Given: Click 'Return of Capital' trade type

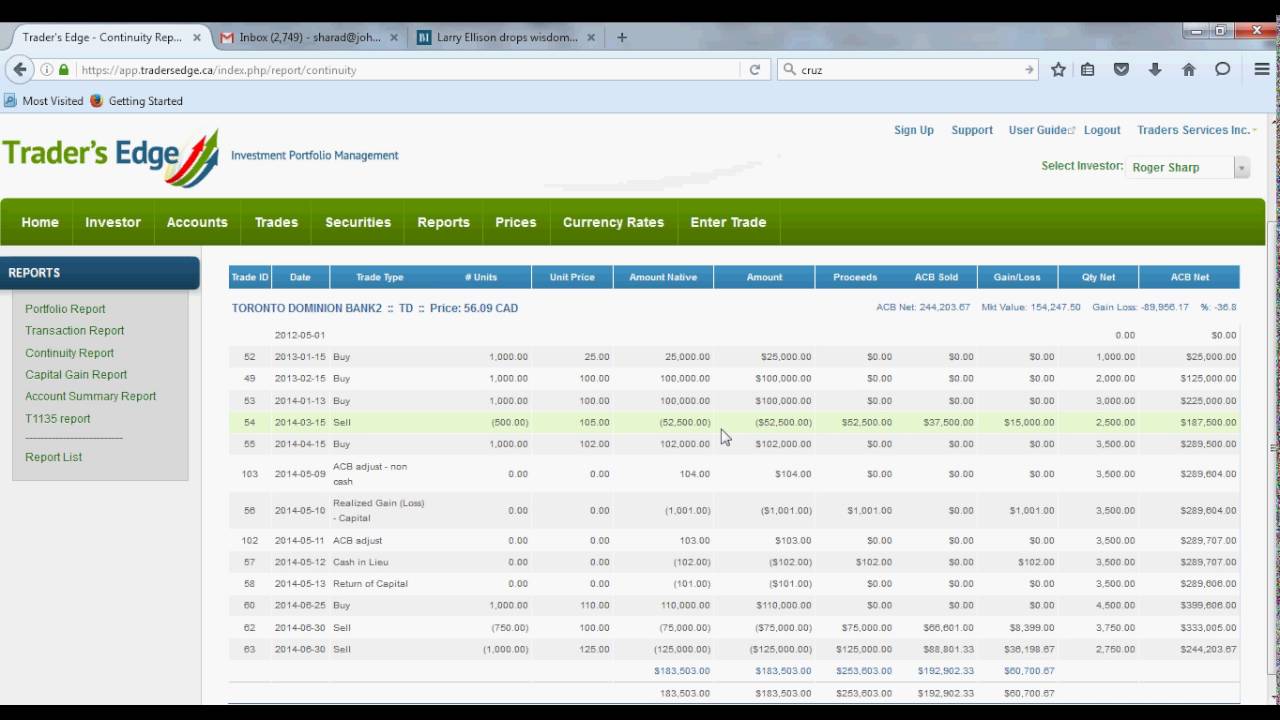Looking at the screenshot, I should click(370, 584).
